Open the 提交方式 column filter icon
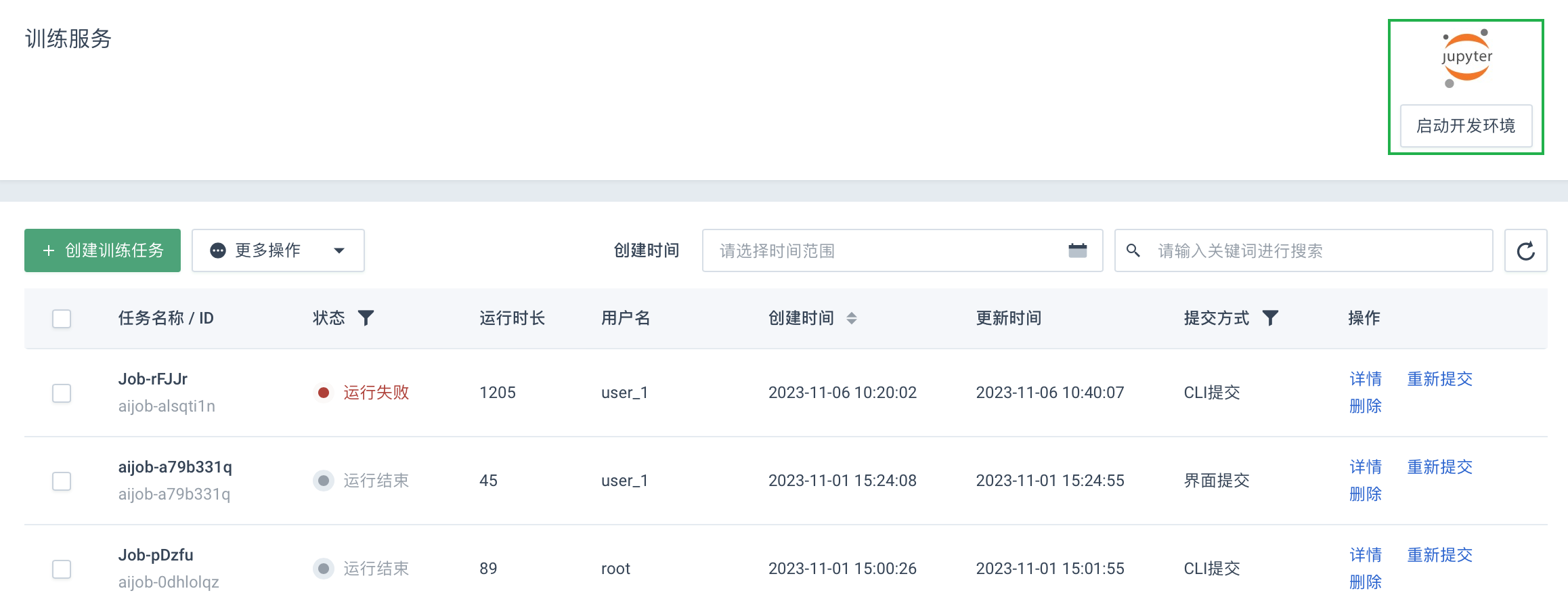This screenshot has width=1568, height=593. coord(1270,318)
